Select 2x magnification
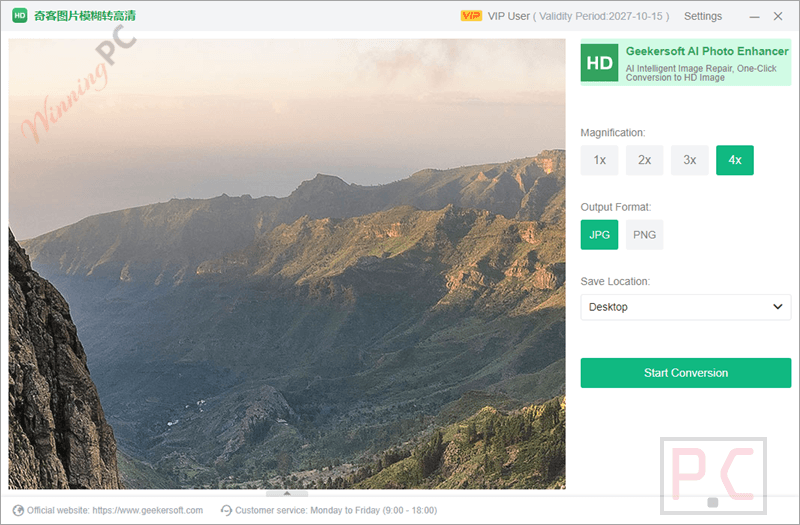The image size is (800, 525). click(644, 160)
